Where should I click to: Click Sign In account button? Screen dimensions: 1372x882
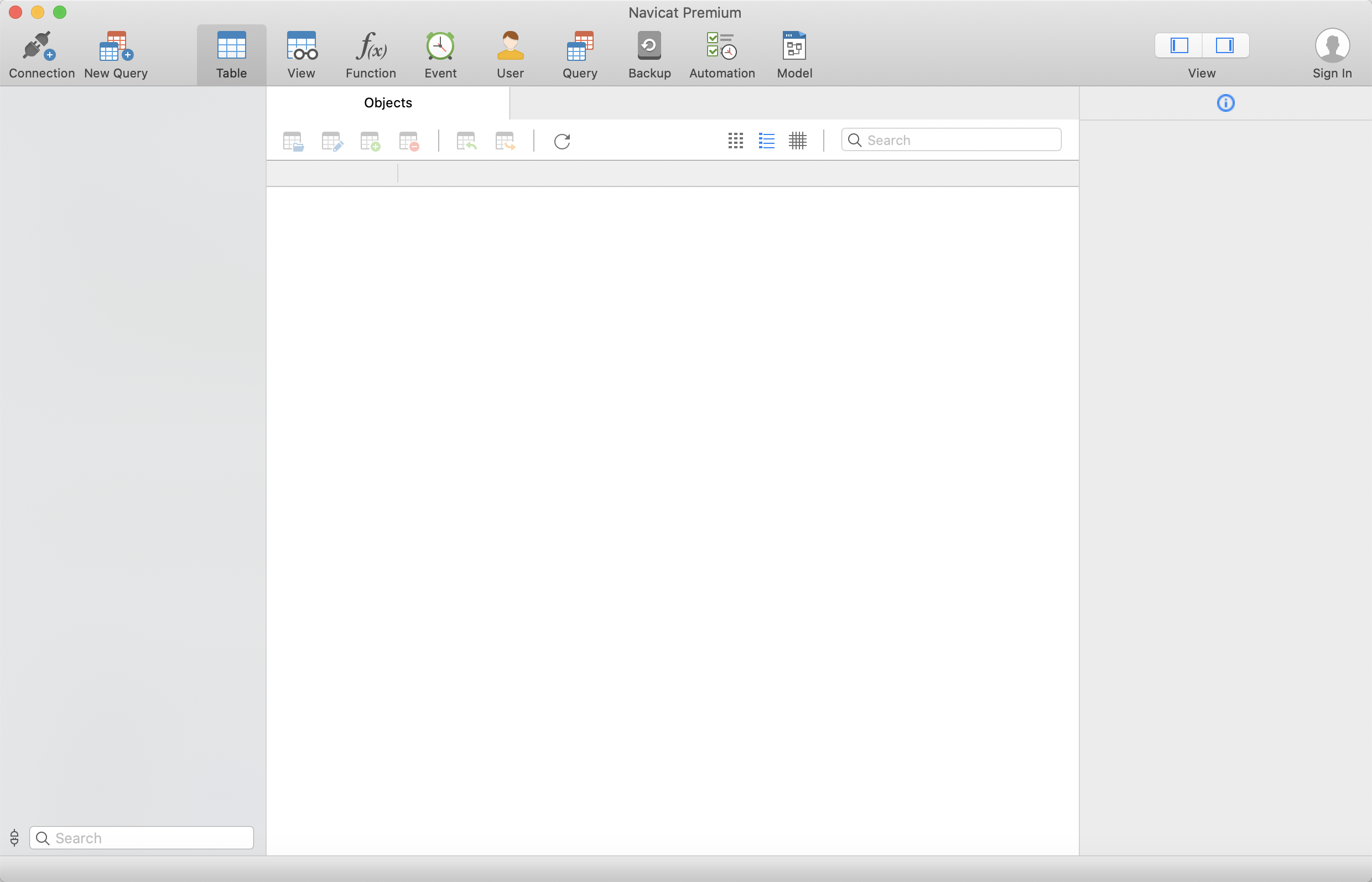[1332, 54]
